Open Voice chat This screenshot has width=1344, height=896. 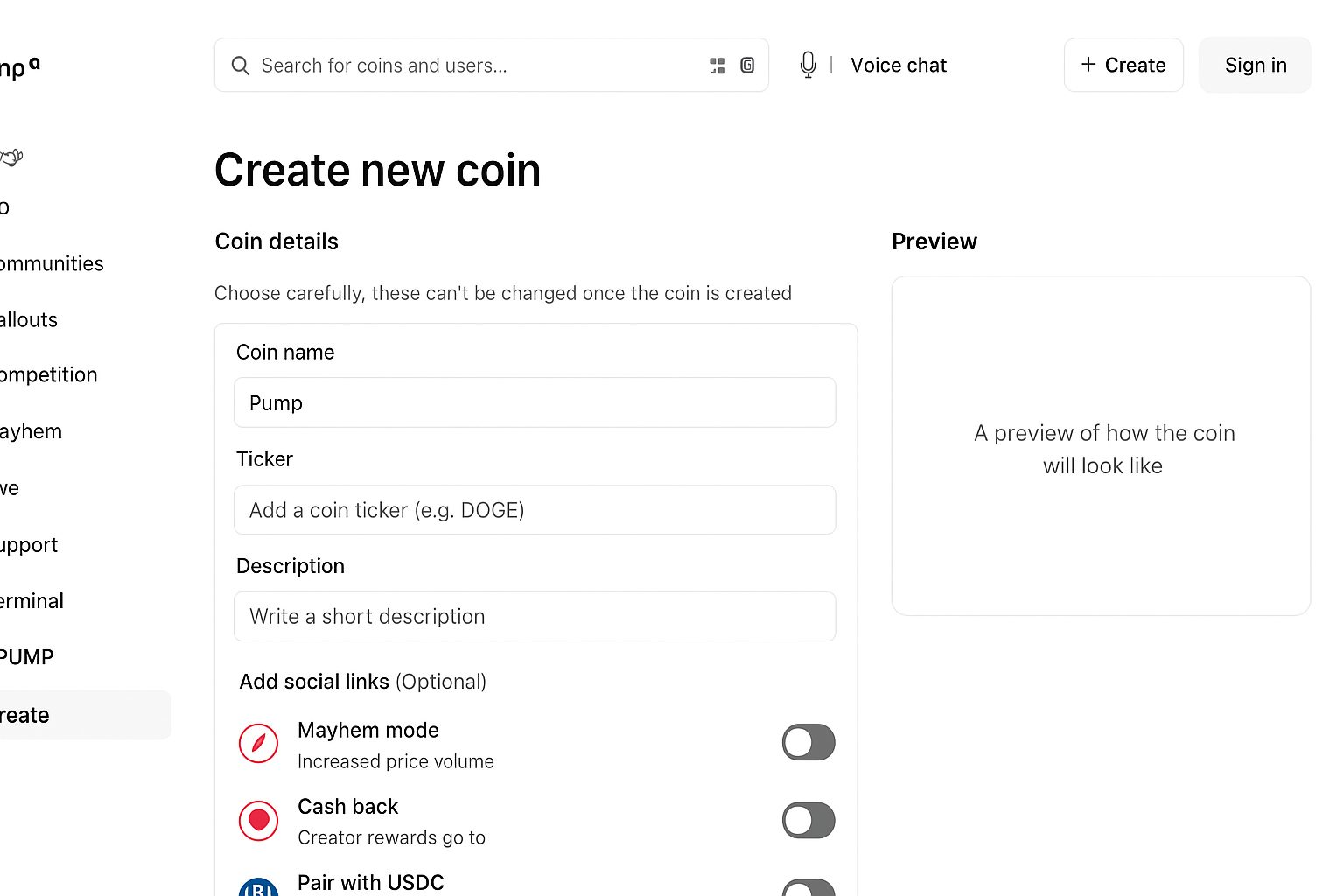tap(899, 66)
